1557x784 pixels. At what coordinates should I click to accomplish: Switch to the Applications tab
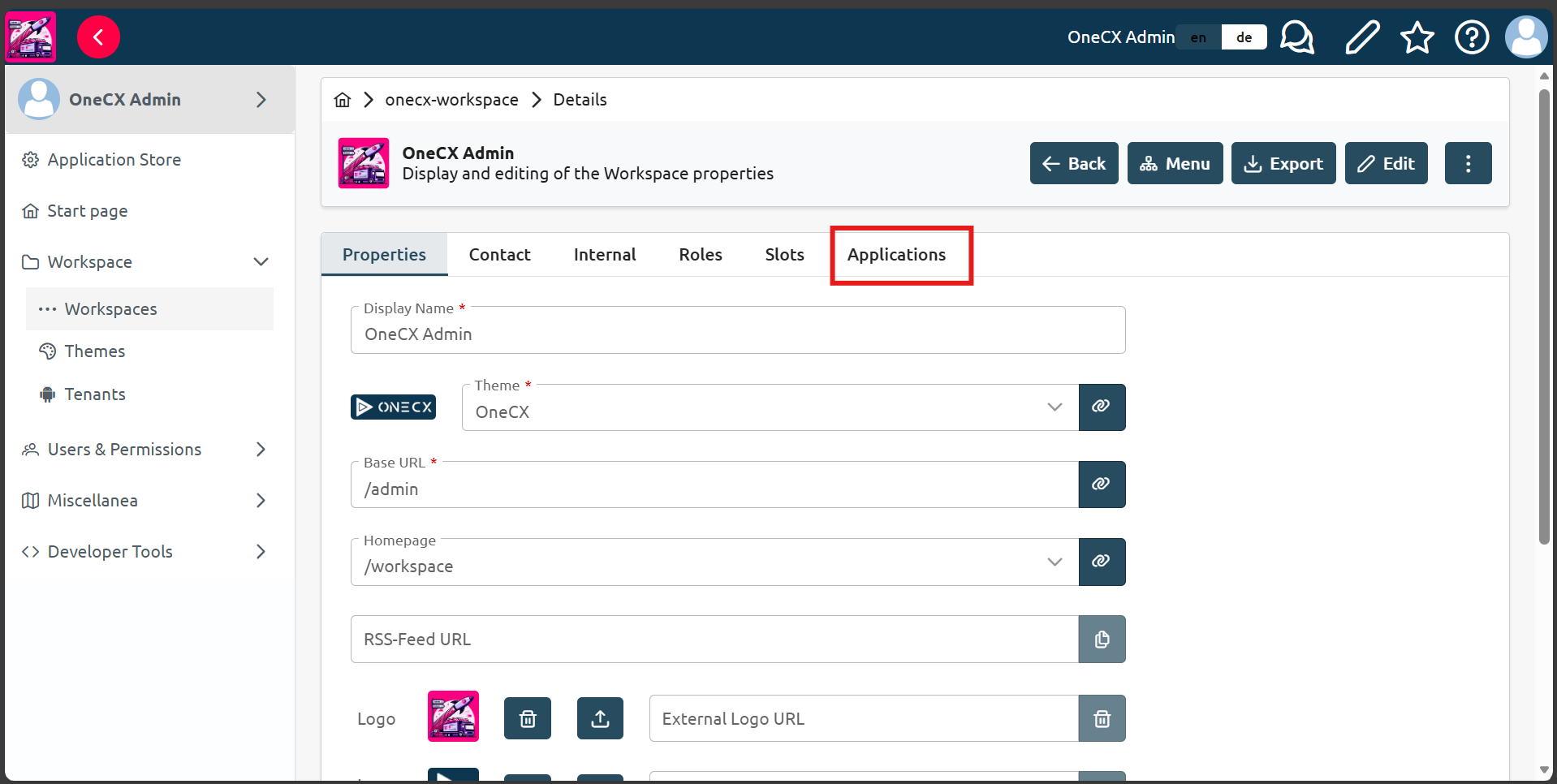pyautogui.click(x=897, y=254)
